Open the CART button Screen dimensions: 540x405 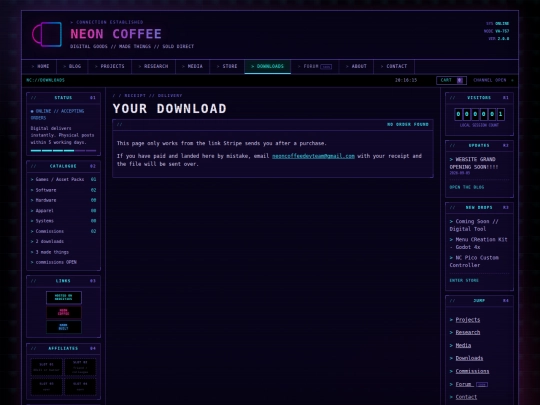(451, 80)
